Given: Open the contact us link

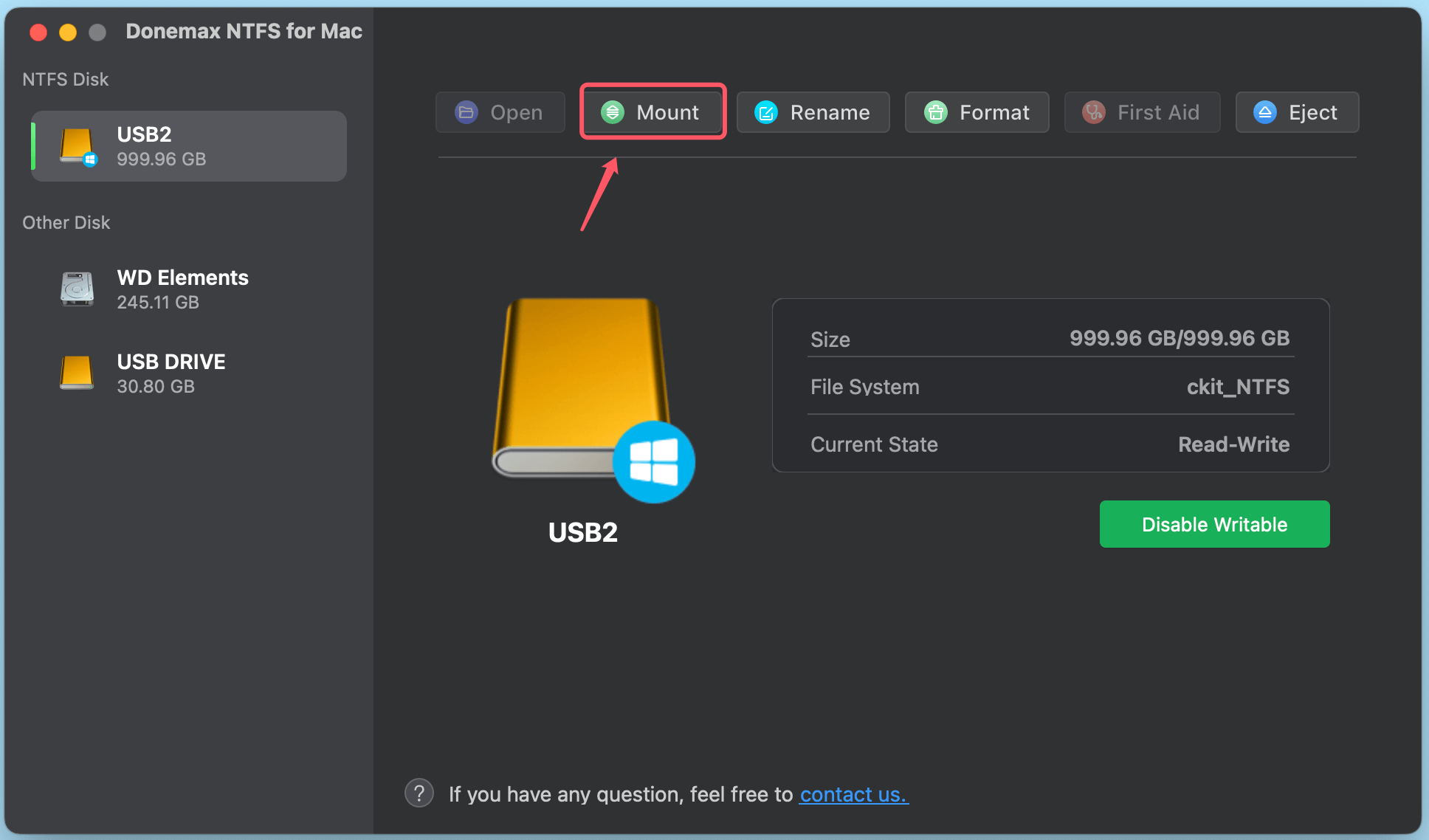Looking at the screenshot, I should click(x=853, y=794).
